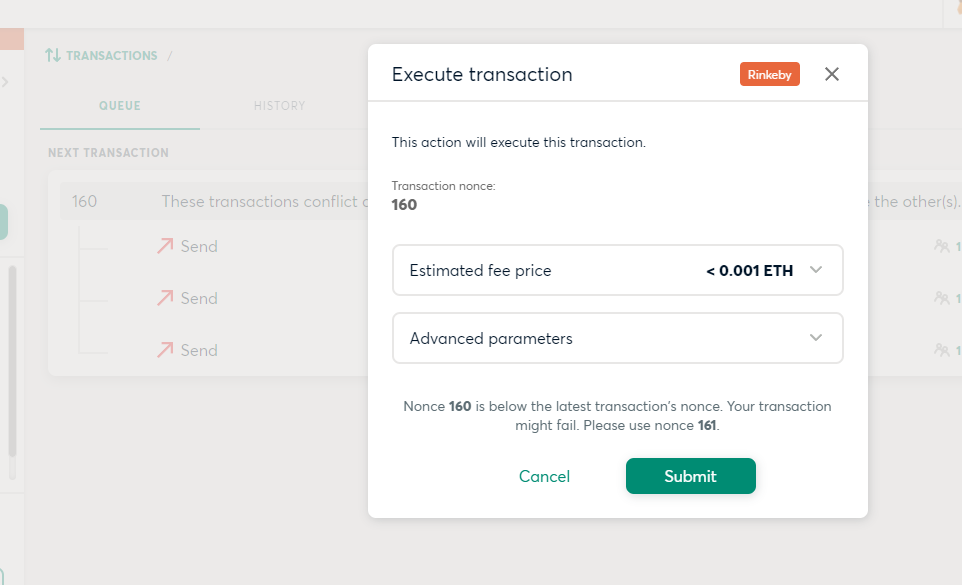The width and height of the screenshot is (962, 585).
Task: Click confirmations people icon on second Send row
Action: [x=941, y=298]
